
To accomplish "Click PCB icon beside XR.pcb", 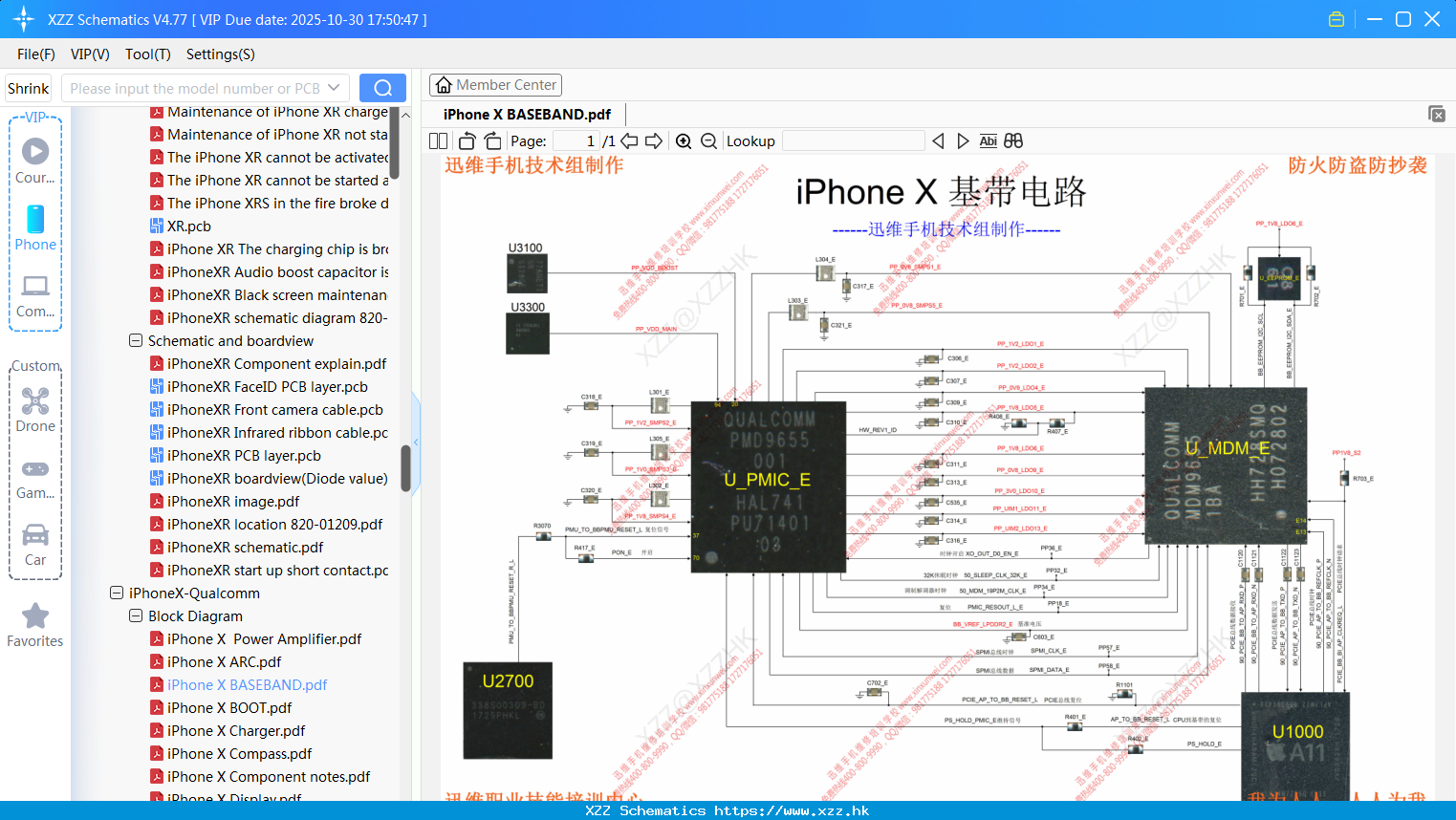I will (157, 226).
